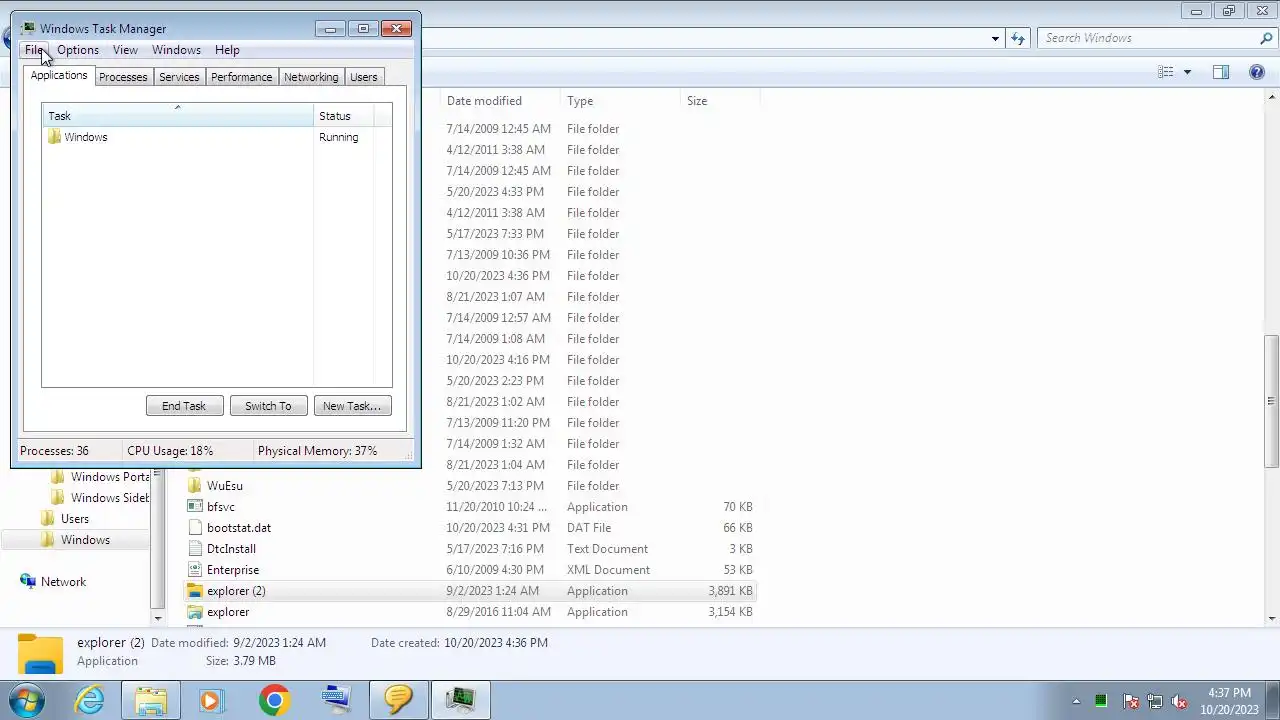Select the explorer file dated 8/29/2016
The height and width of the screenshot is (720, 1280).
pyautogui.click(x=470, y=612)
